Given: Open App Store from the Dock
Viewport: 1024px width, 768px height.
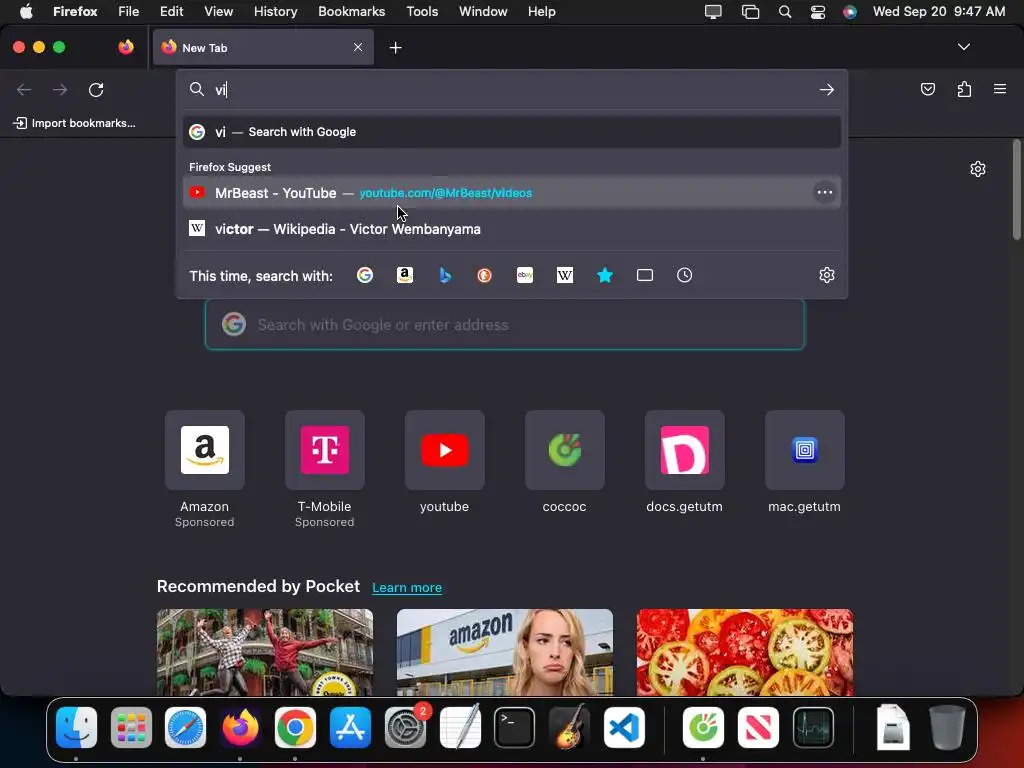Looking at the screenshot, I should [350, 728].
